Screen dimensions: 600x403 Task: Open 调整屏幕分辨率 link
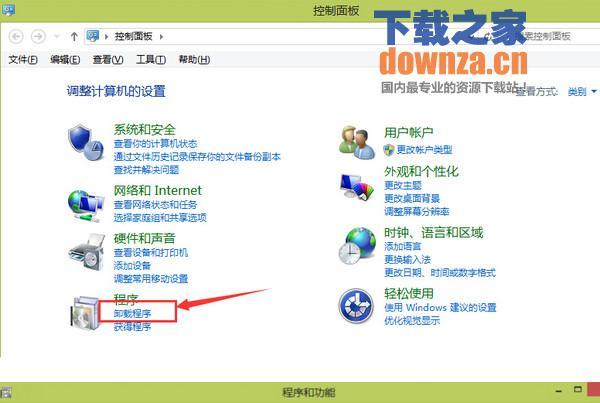tap(417, 212)
